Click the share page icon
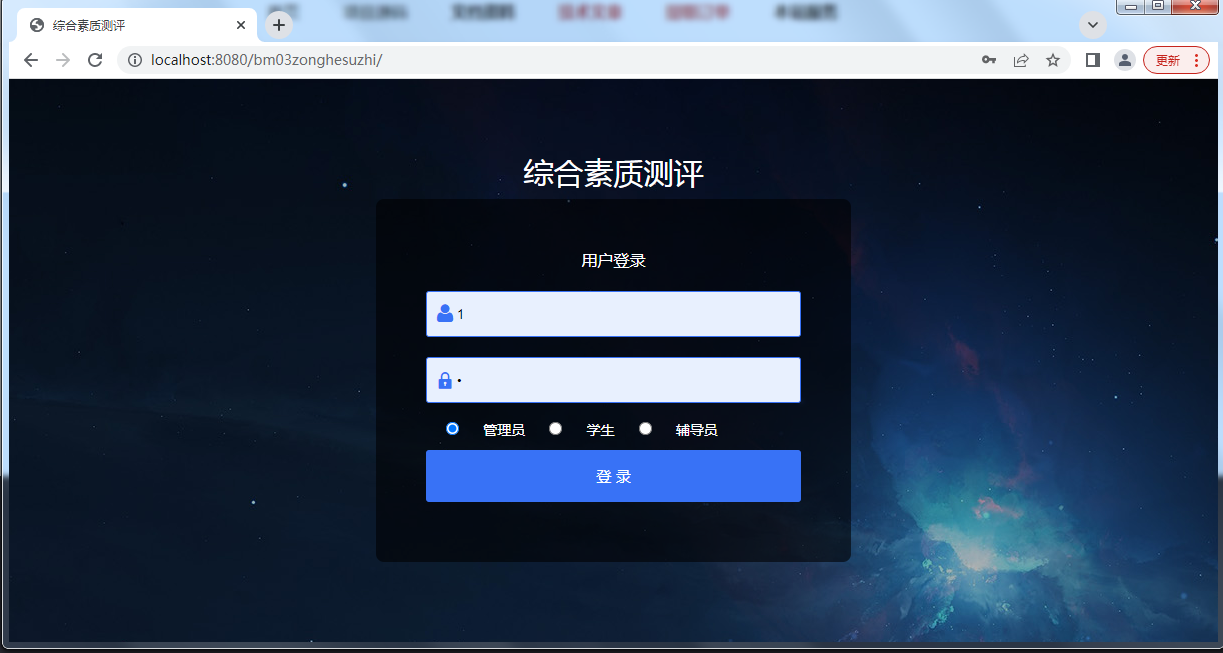 (1021, 60)
